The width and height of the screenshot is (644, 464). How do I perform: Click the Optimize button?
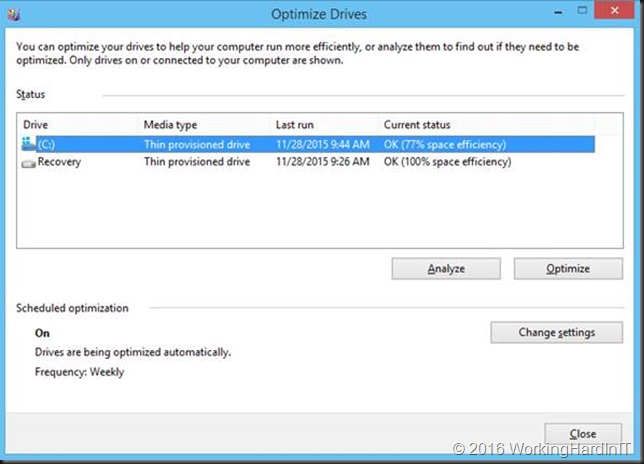coord(568,269)
